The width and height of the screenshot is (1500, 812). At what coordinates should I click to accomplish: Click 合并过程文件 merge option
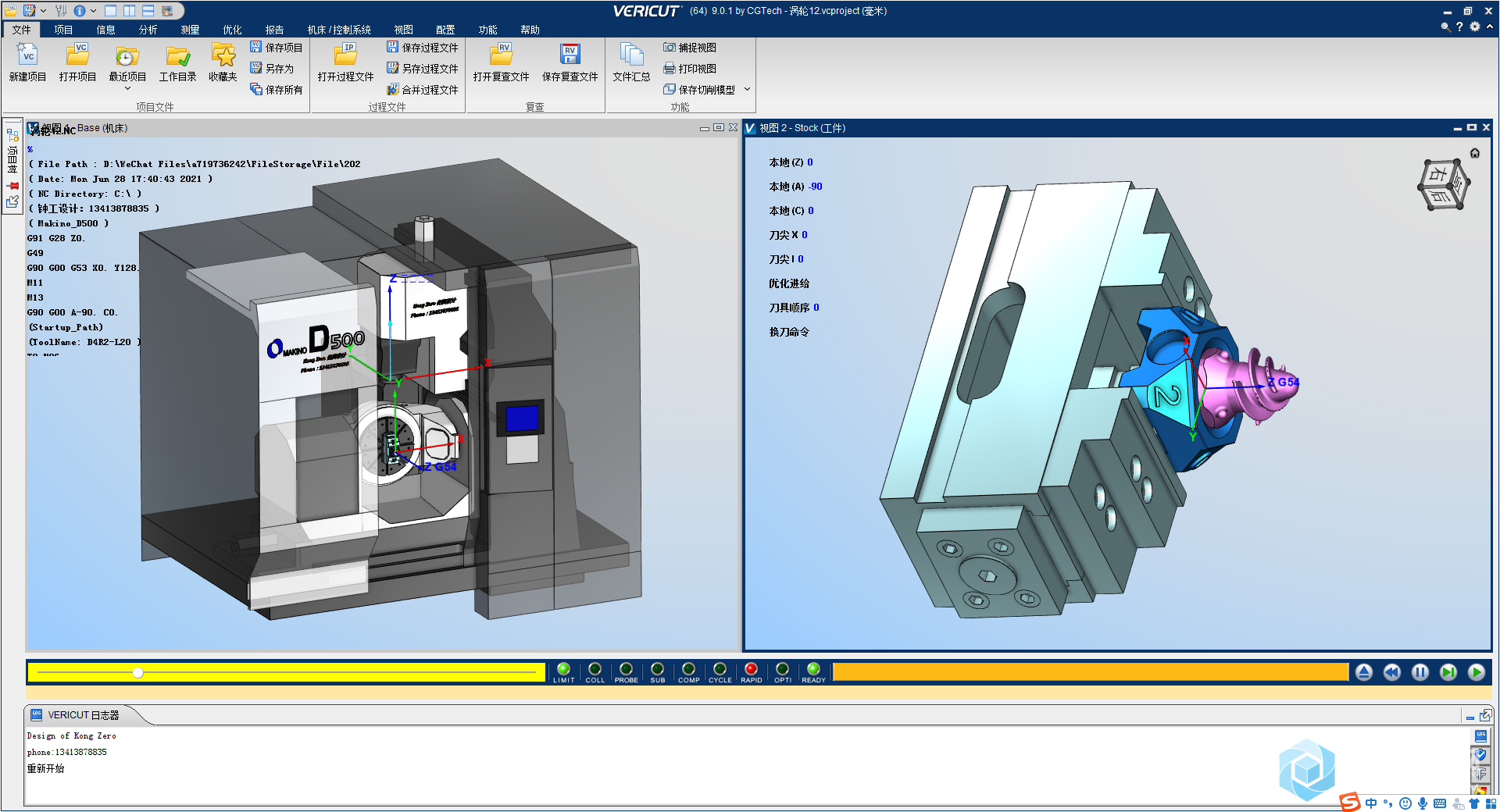pos(423,90)
